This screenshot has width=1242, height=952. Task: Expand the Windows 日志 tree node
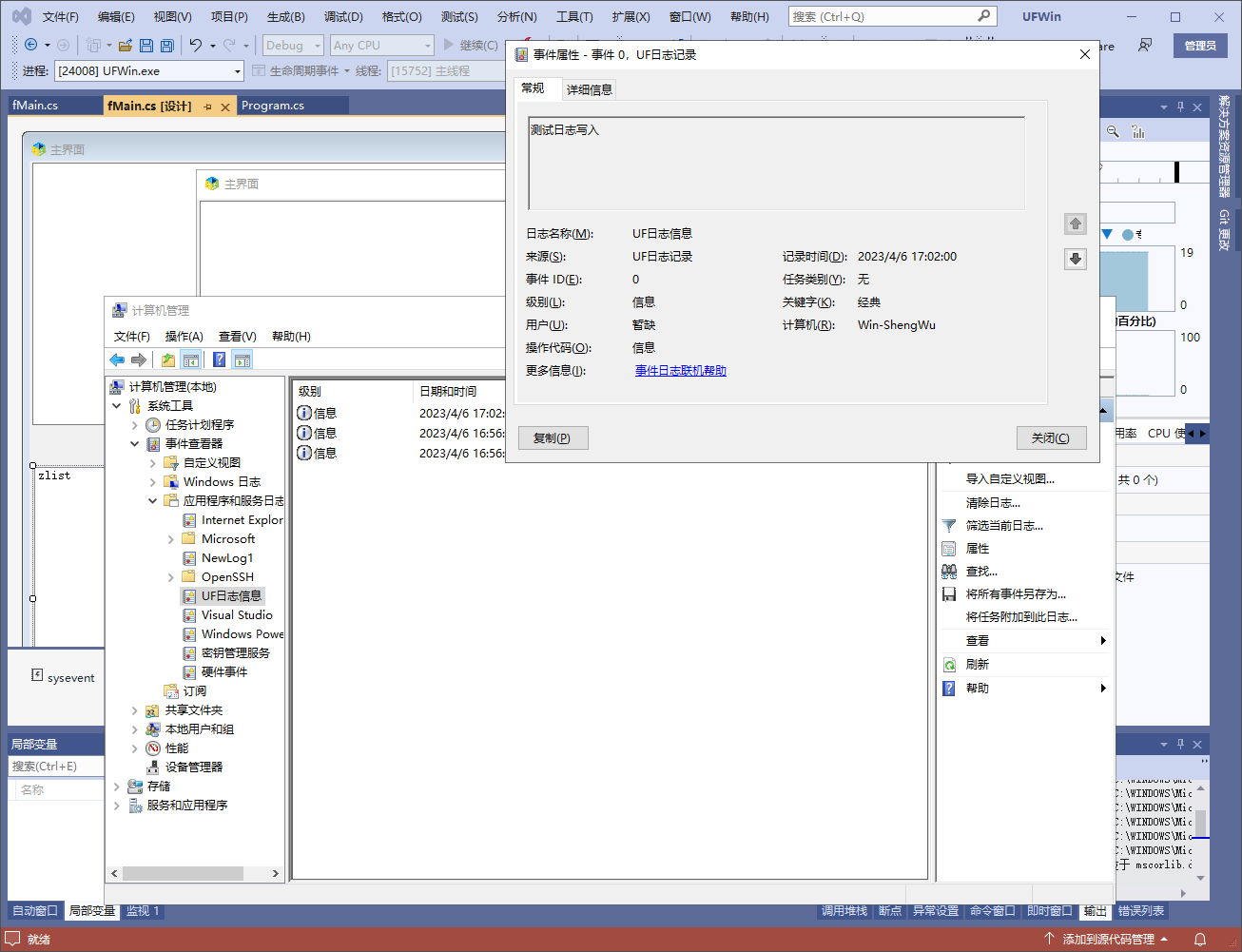pyautogui.click(x=153, y=482)
